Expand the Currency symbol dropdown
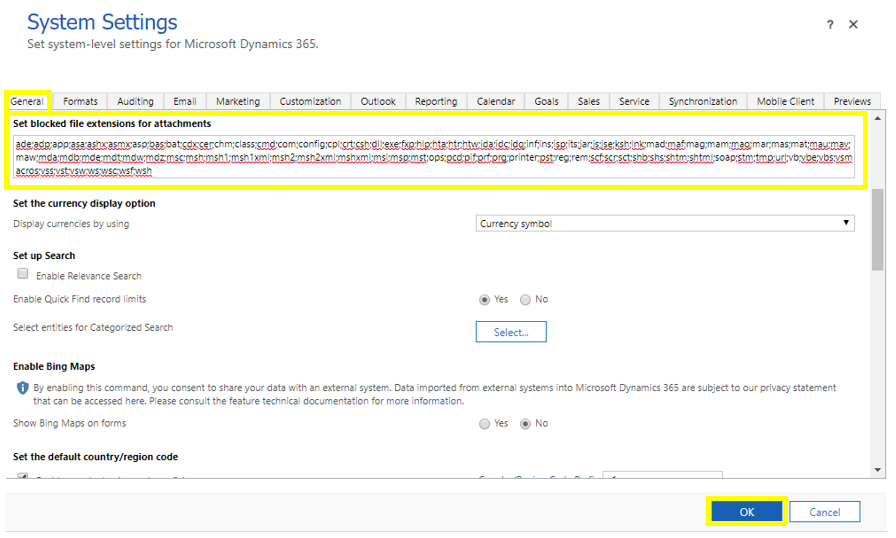This screenshot has width=896, height=538. click(665, 223)
